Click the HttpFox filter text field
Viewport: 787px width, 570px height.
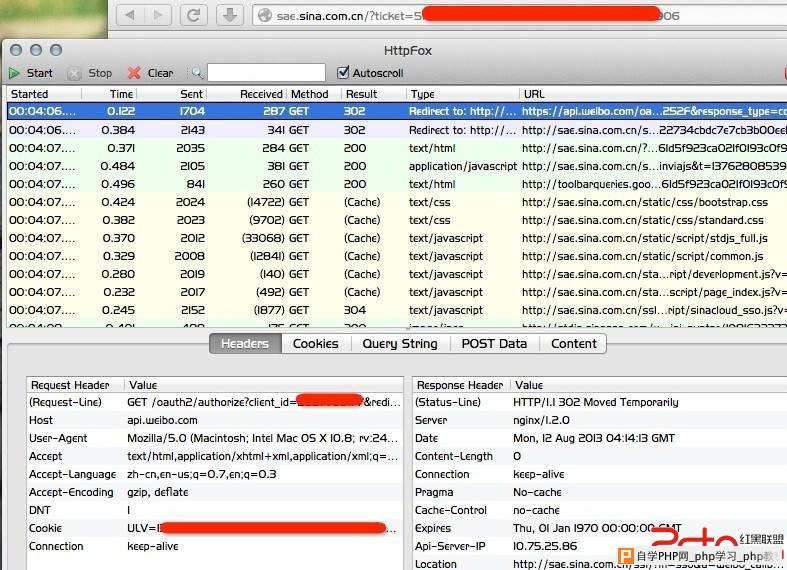coord(266,73)
